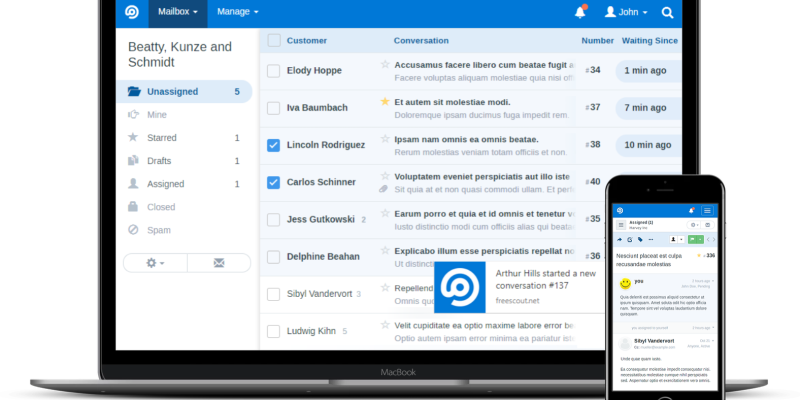Toggle the select-all checkbox in the header
The height and width of the screenshot is (400, 800).
(274, 40)
